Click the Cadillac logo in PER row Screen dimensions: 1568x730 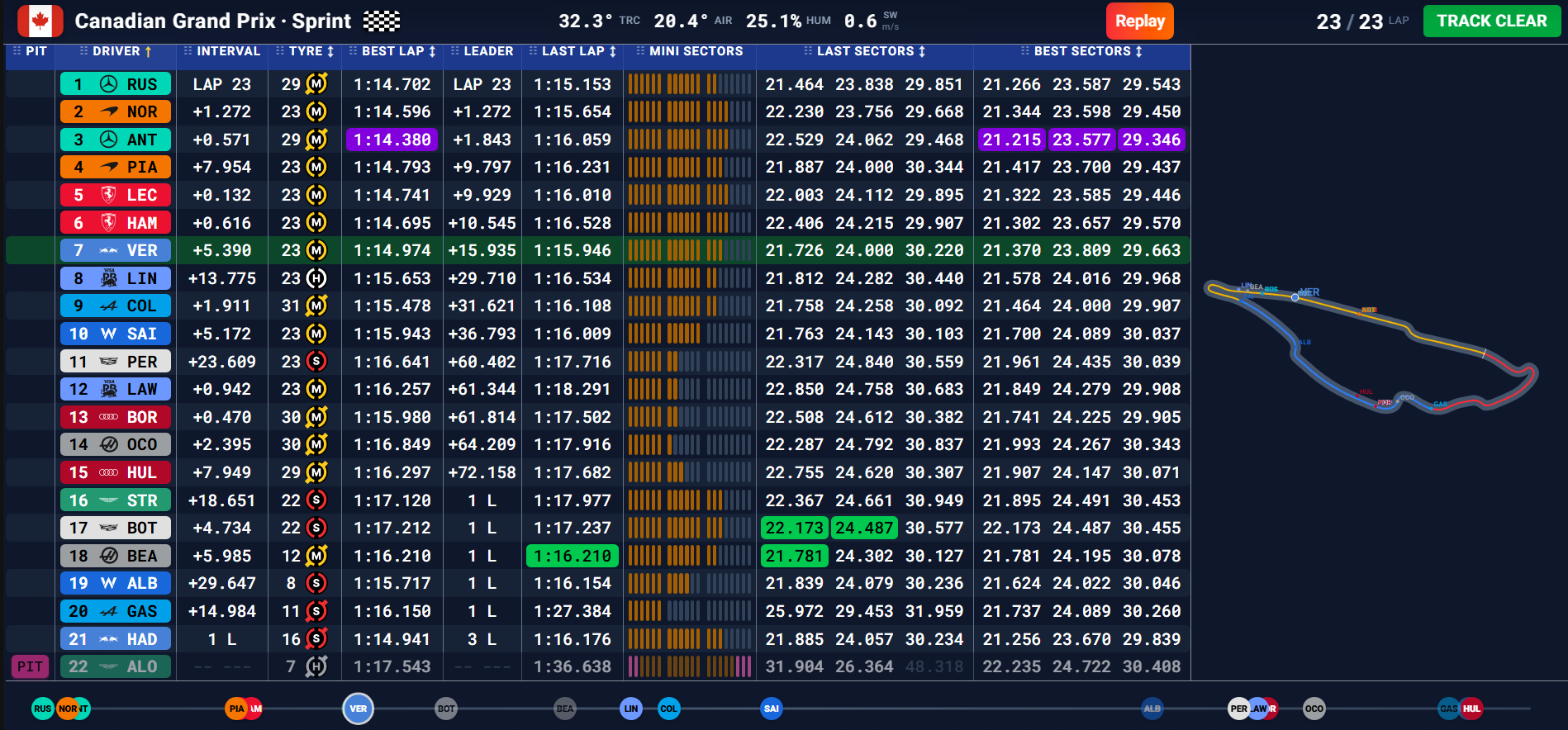click(x=108, y=362)
